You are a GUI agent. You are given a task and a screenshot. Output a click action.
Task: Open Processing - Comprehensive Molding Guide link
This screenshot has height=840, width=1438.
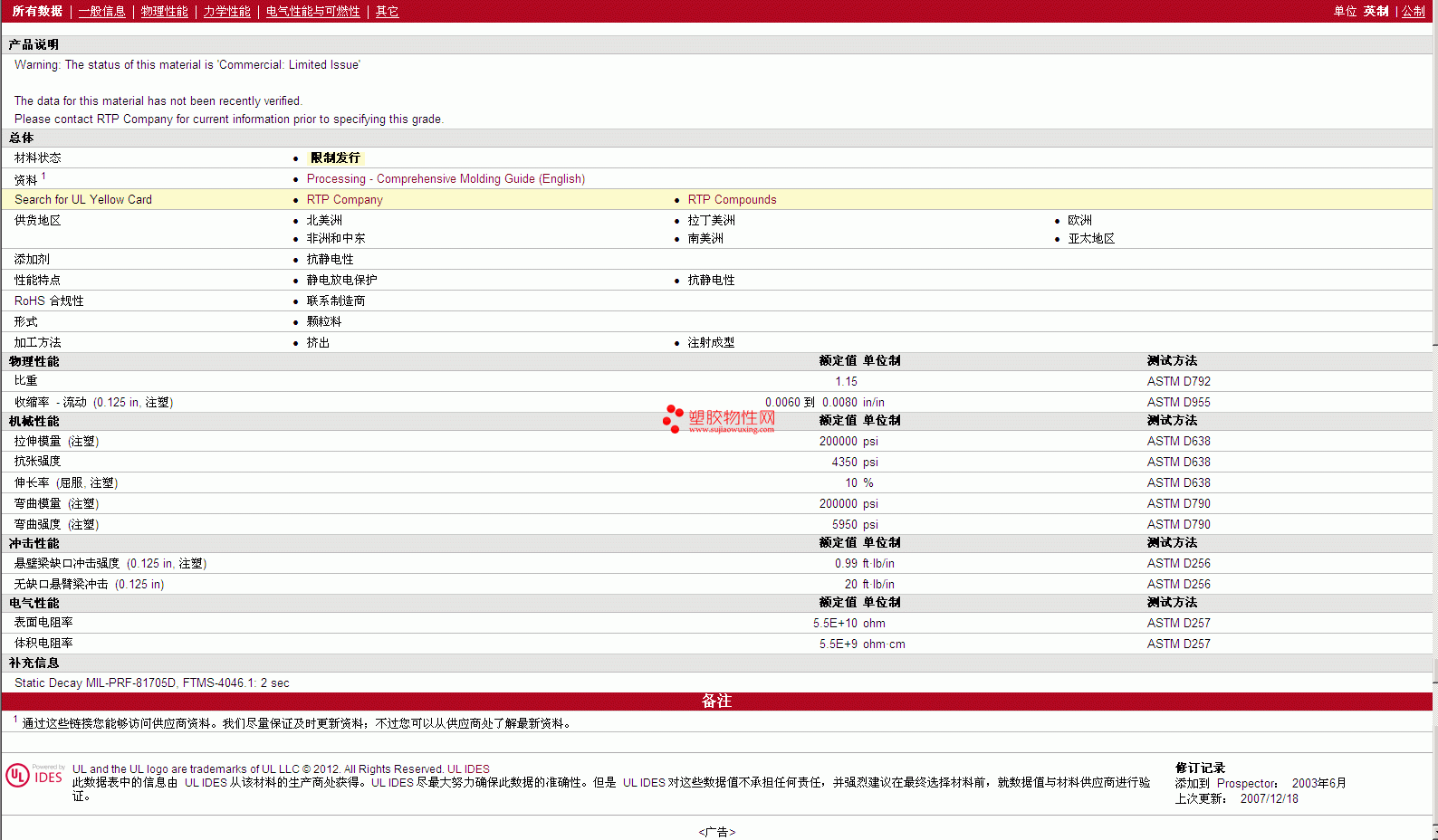coord(446,179)
